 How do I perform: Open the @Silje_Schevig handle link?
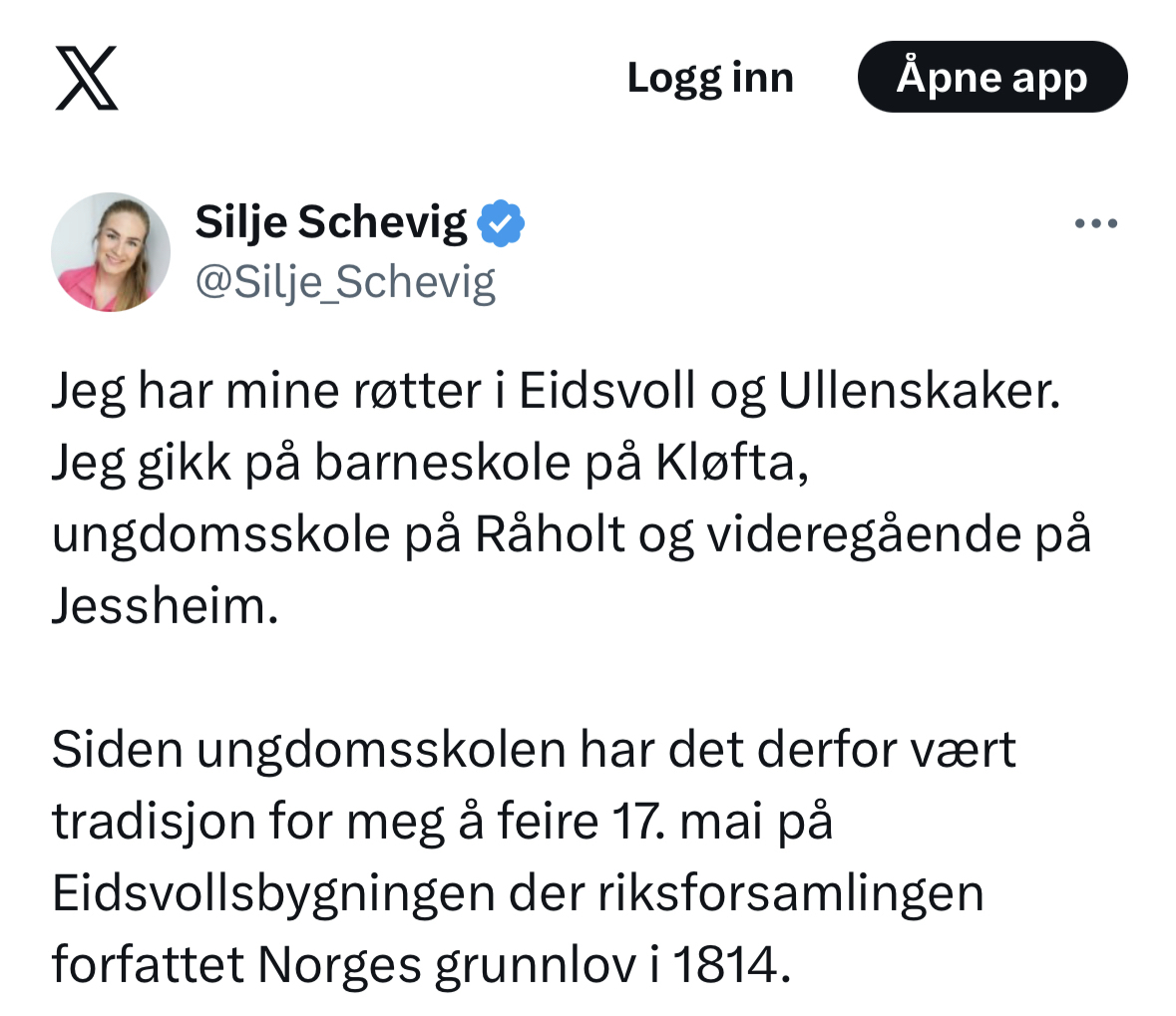point(345,283)
